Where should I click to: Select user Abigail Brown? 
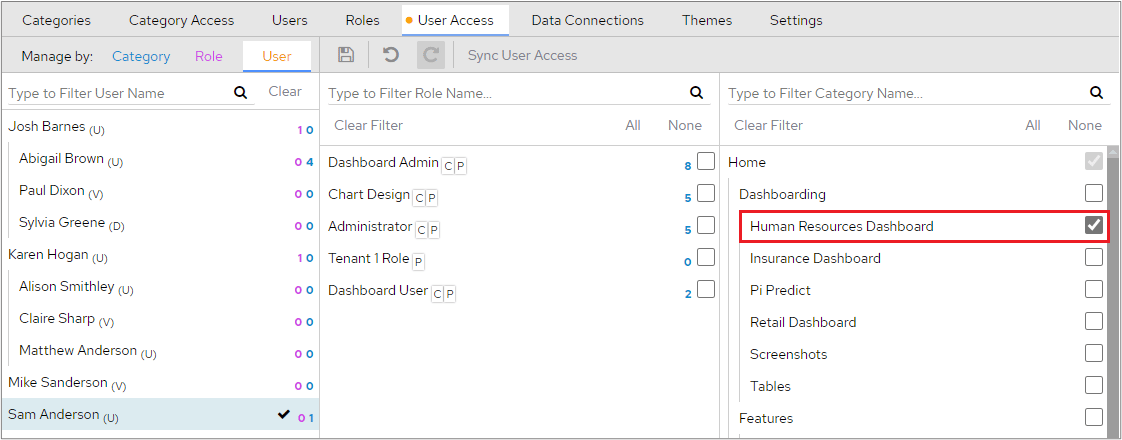[166, 159]
